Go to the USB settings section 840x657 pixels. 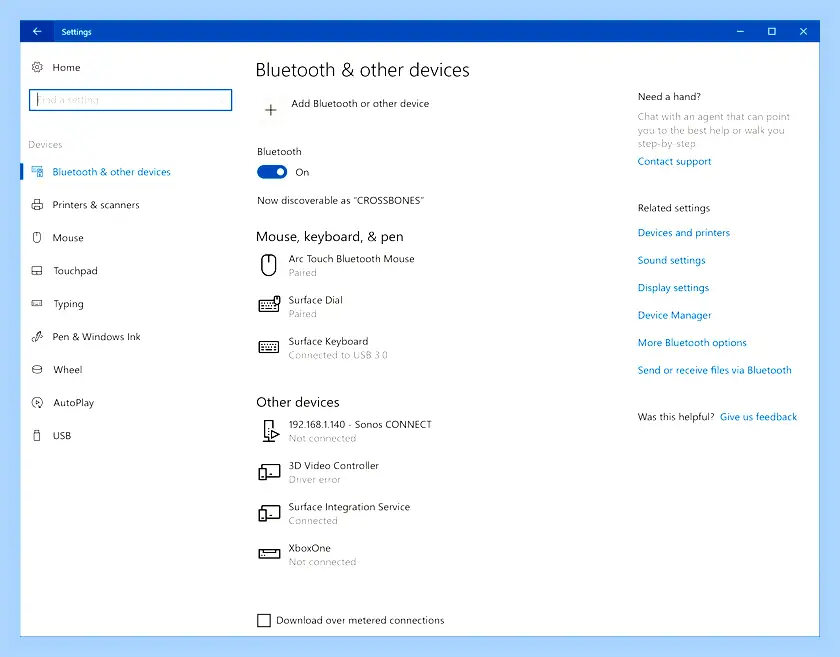(x=62, y=436)
